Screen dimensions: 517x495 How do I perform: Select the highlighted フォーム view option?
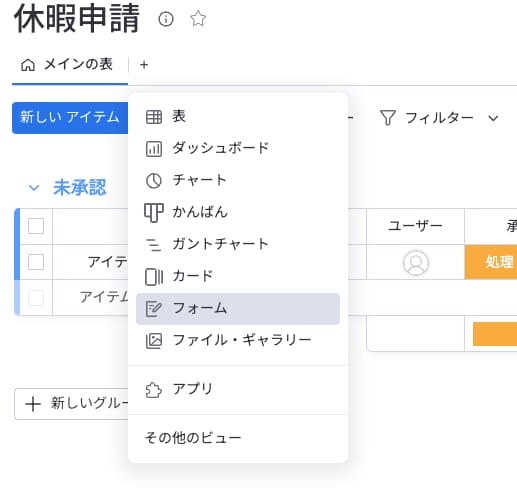[238, 309]
